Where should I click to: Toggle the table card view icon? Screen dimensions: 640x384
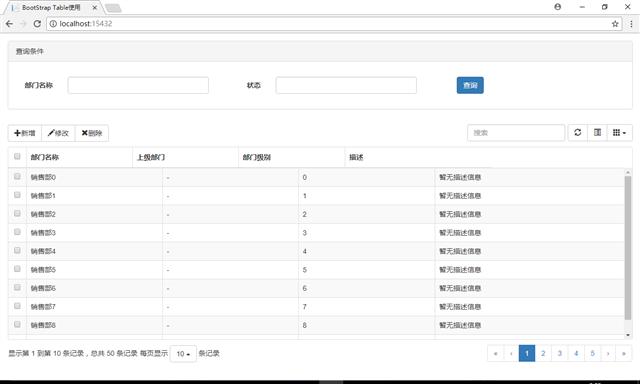597,133
